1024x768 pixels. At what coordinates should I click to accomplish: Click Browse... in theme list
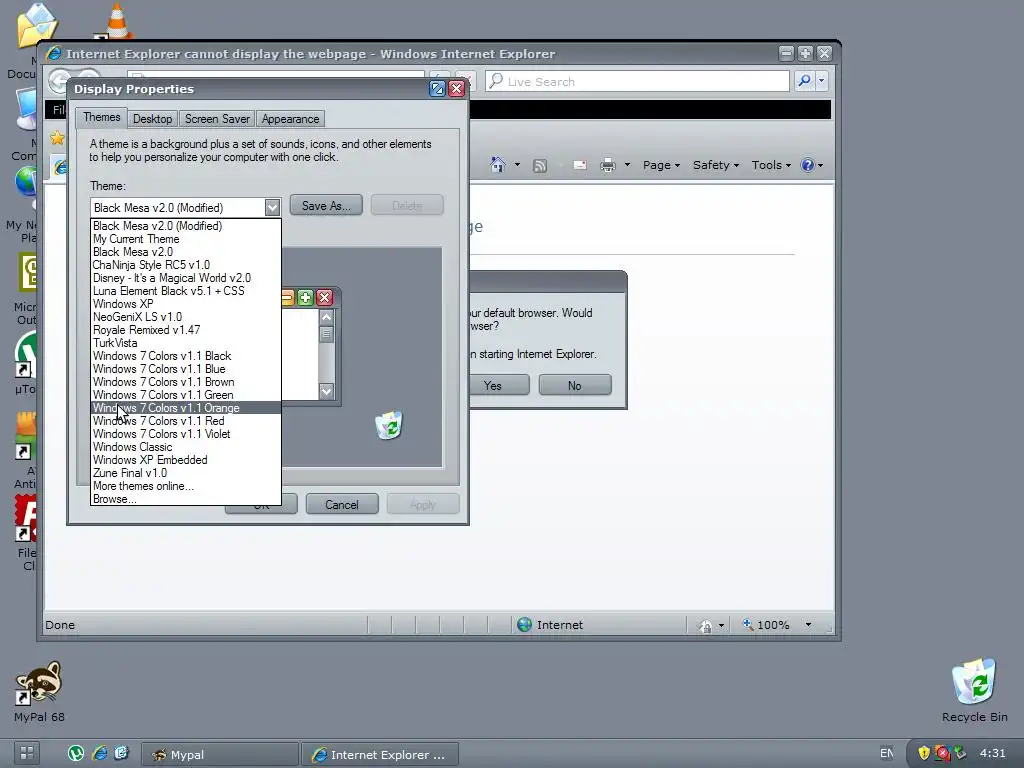tap(185, 499)
